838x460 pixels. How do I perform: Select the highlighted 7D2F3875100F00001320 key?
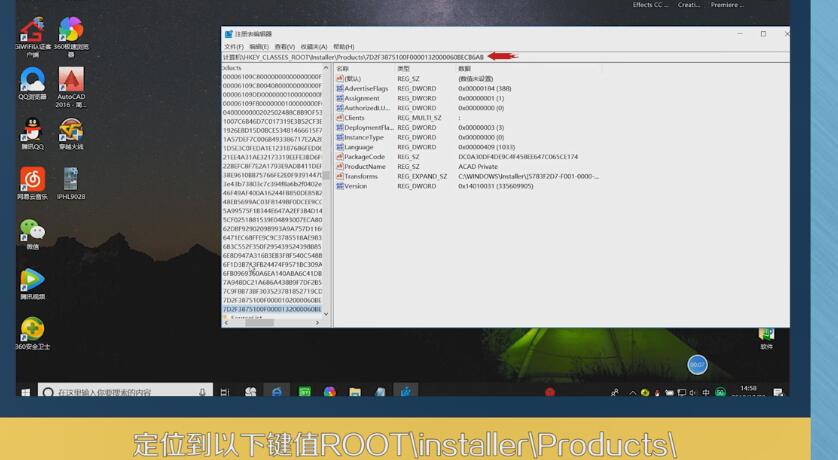(271, 309)
